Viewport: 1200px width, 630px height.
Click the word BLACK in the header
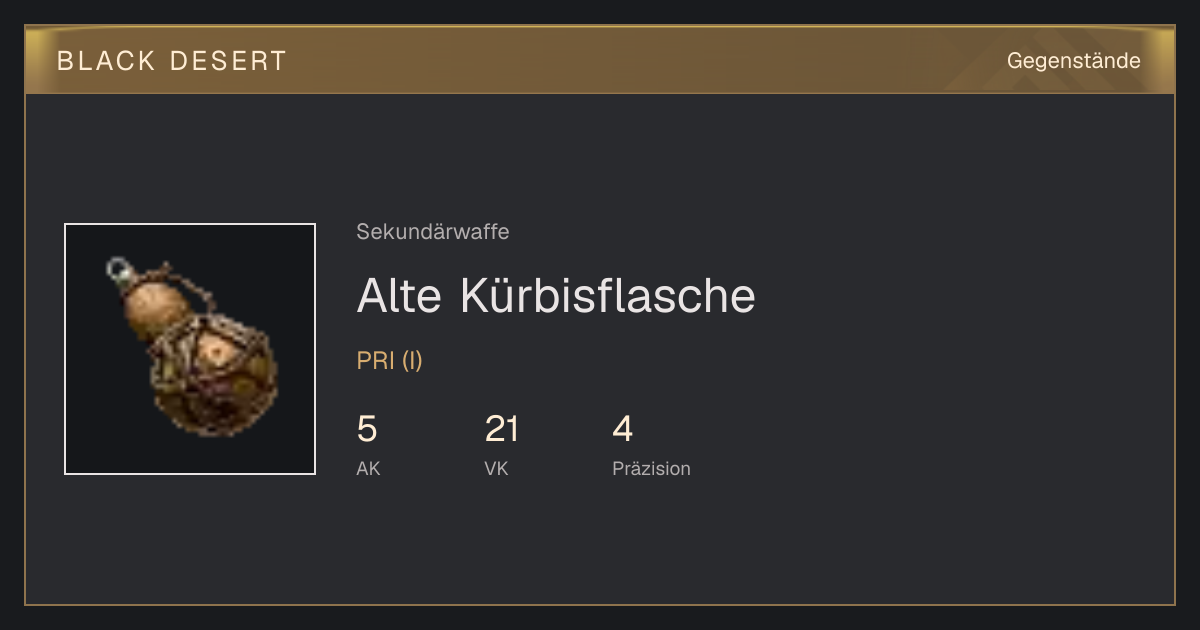pyautogui.click(x=107, y=61)
